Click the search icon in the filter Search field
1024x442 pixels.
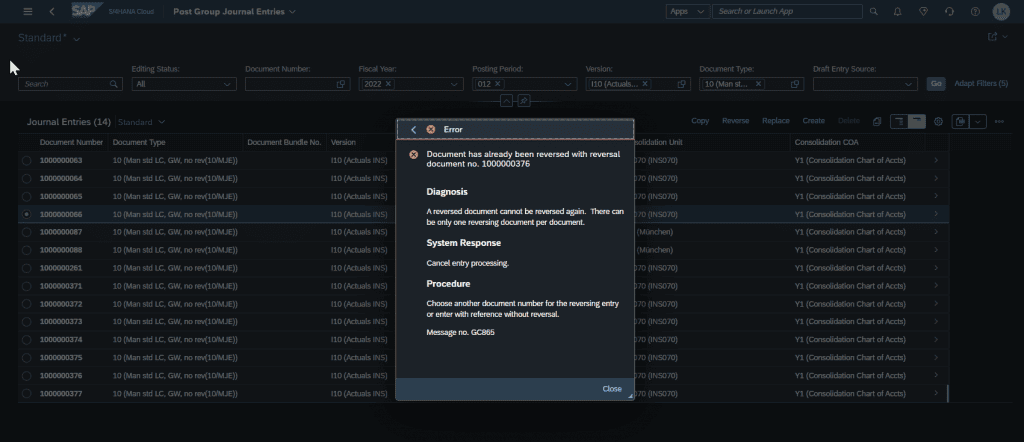[114, 84]
